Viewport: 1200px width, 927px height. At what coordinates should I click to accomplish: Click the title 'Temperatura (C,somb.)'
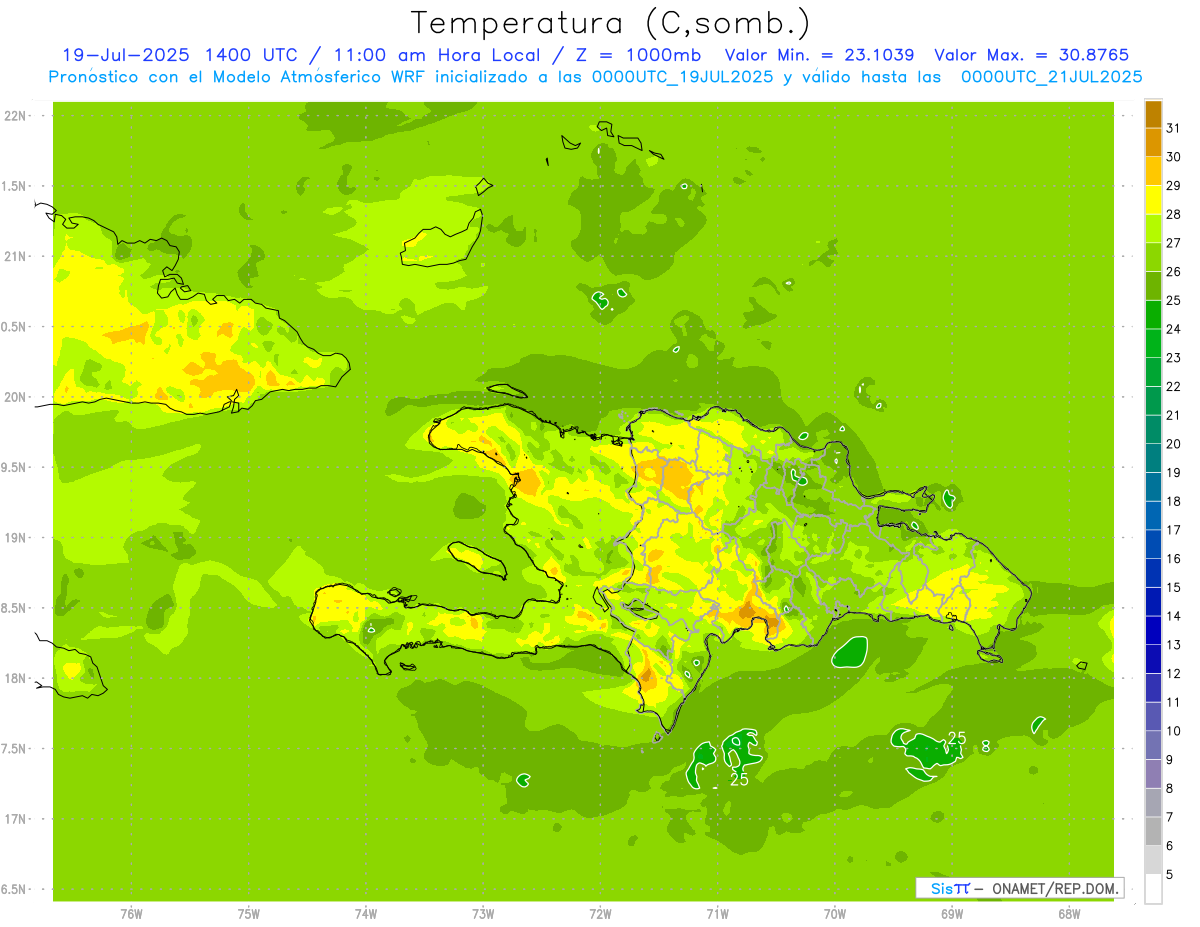pos(610,23)
